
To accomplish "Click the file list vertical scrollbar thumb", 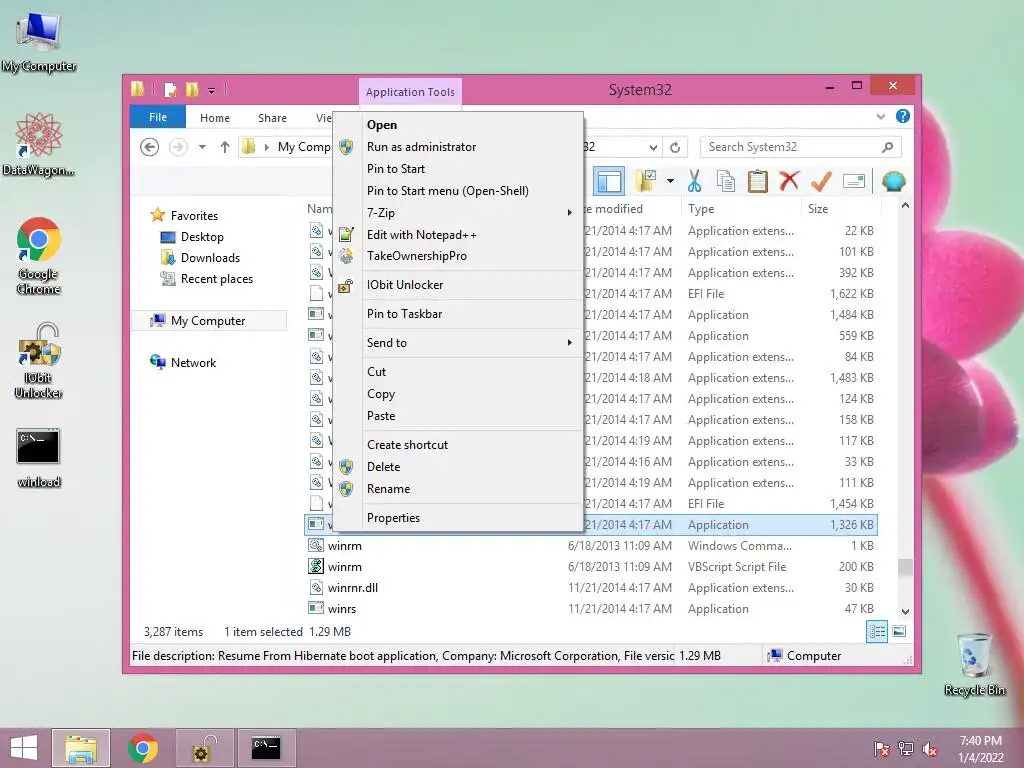I will 905,568.
